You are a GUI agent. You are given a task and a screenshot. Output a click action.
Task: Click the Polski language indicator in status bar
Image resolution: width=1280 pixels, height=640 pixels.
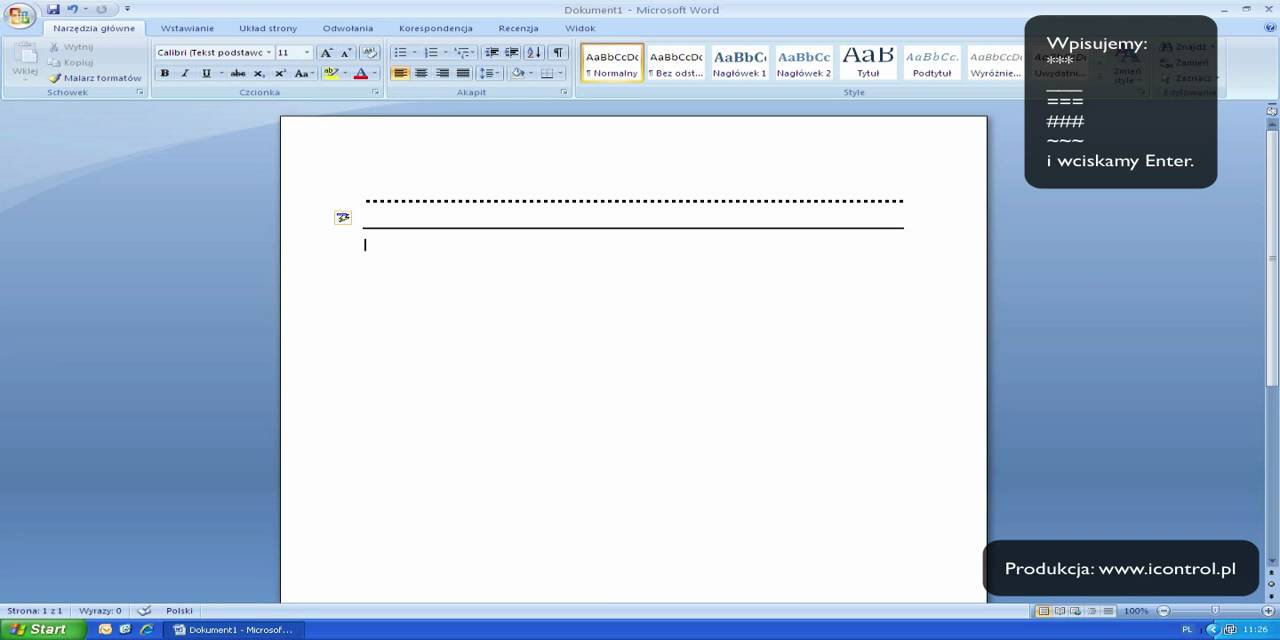pyautogui.click(x=179, y=610)
